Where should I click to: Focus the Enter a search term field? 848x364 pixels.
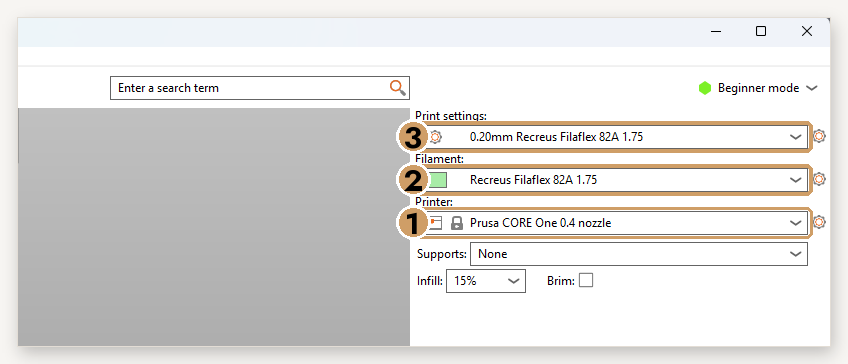coord(260,88)
